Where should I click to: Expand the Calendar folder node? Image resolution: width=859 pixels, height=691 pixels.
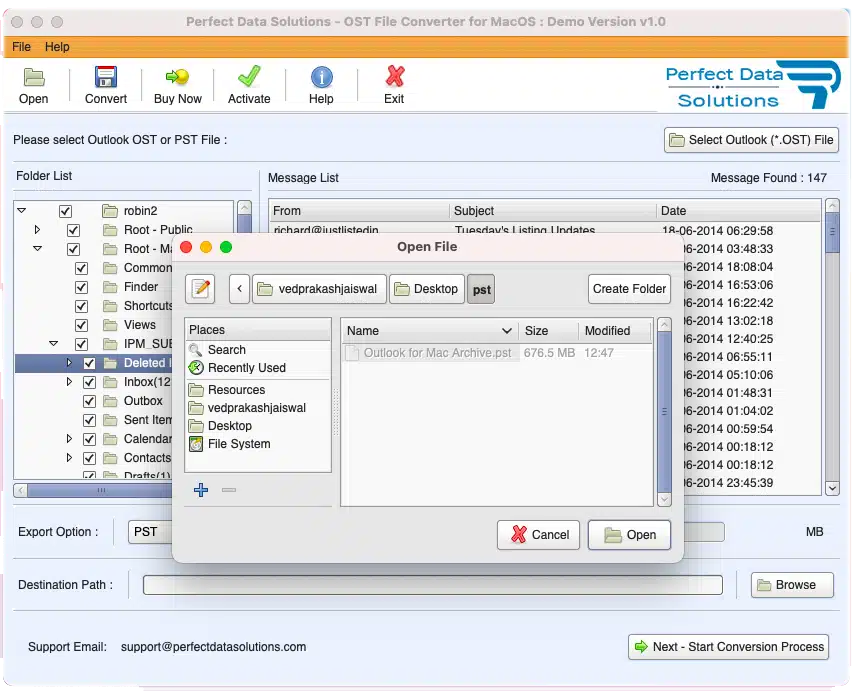click(x=69, y=438)
